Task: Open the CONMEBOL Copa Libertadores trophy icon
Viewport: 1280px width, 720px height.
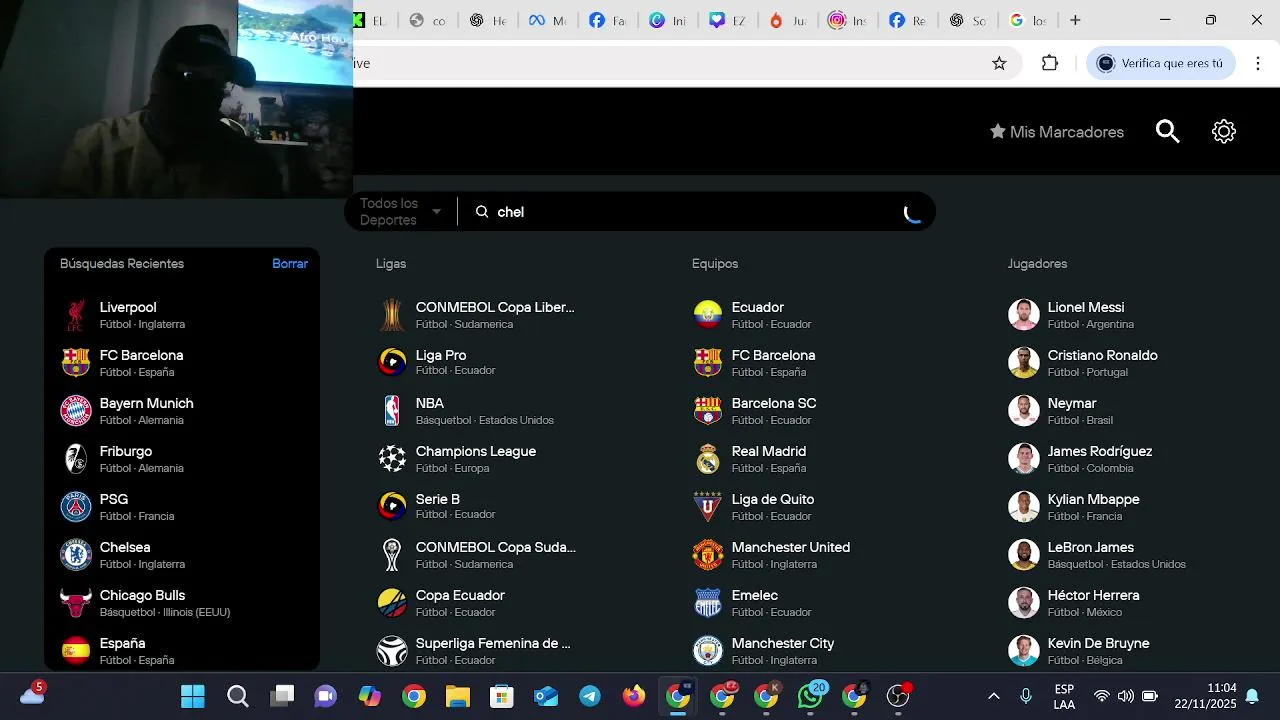Action: click(x=392, y=315)
